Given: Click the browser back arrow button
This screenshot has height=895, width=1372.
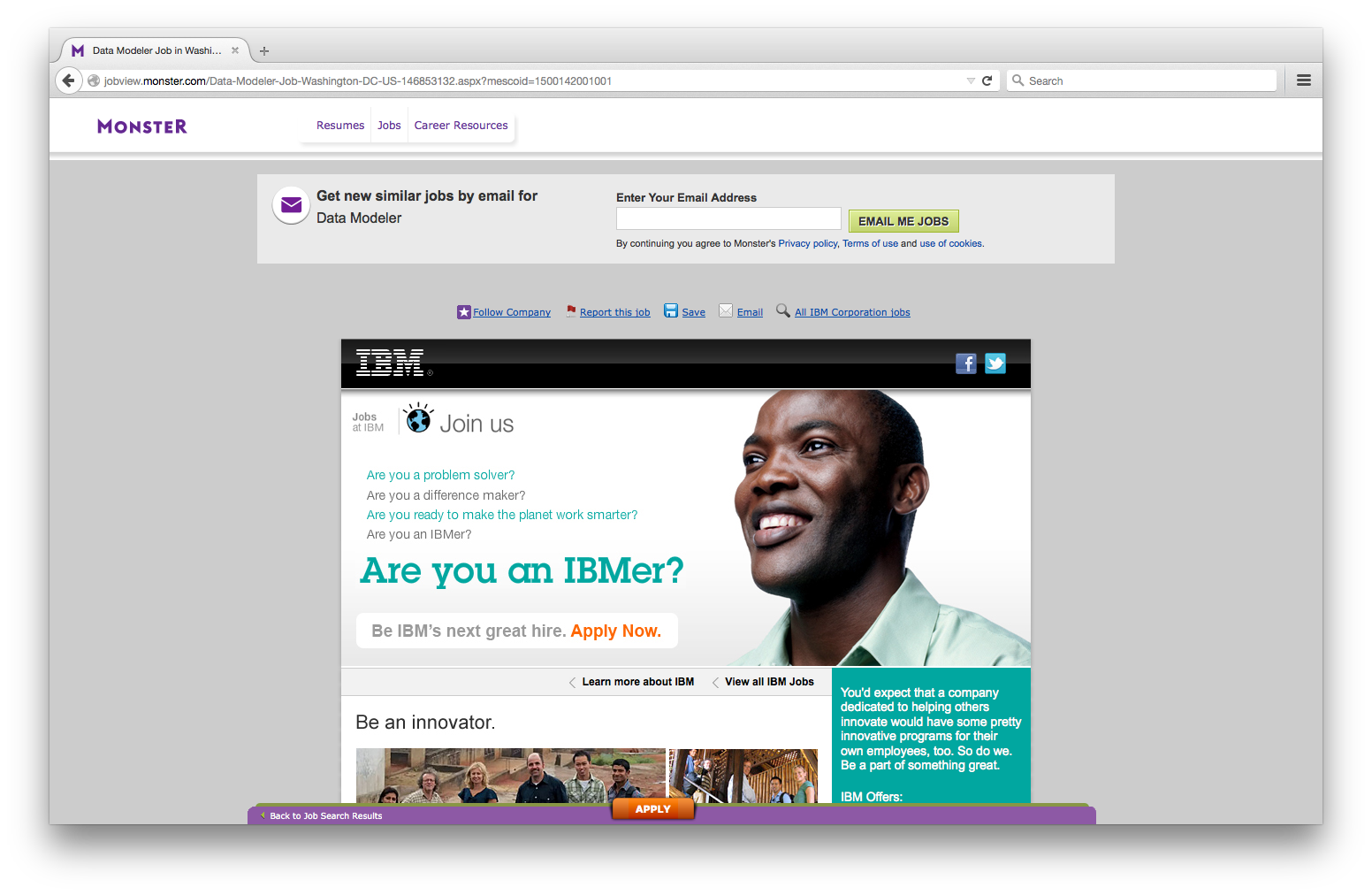Looking at the screenshot, I should pyautogui.click(x=68, y=80).
